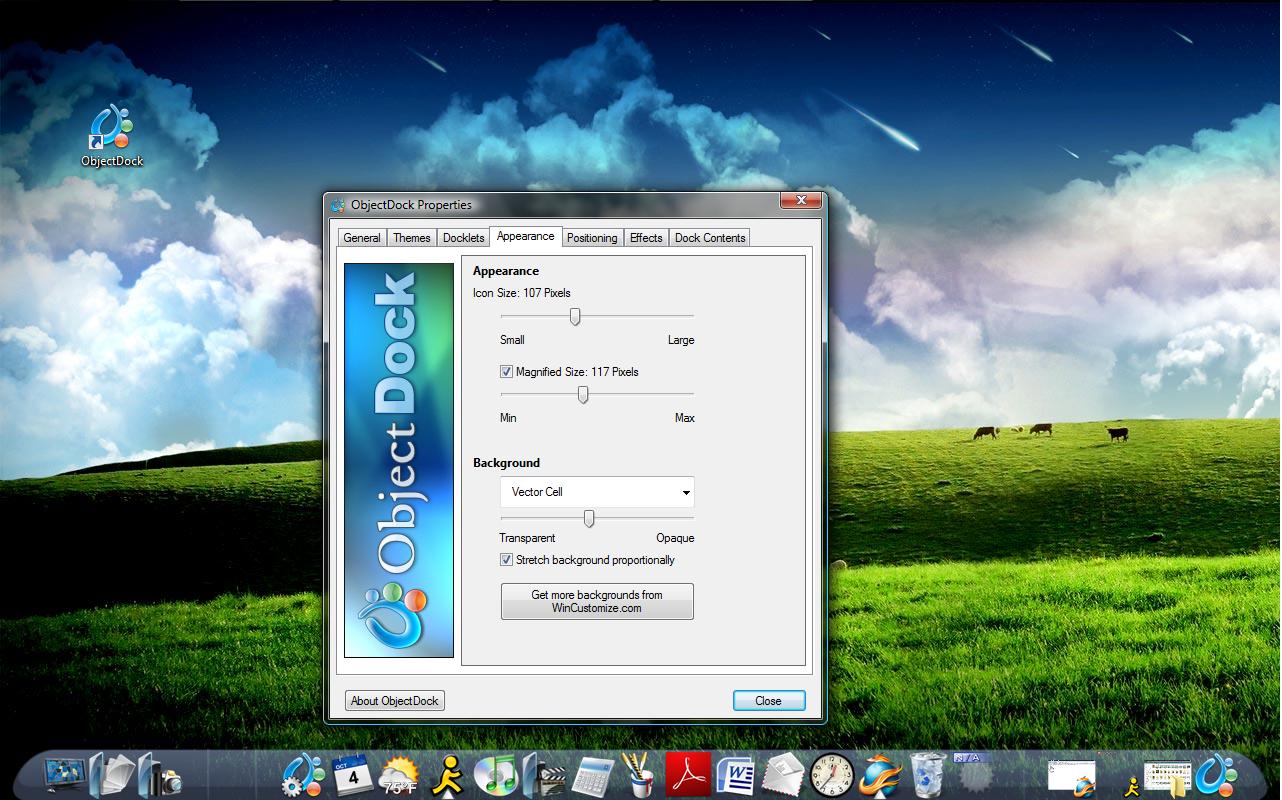Click the Icon Size slider handle

[x=575, y=316]
